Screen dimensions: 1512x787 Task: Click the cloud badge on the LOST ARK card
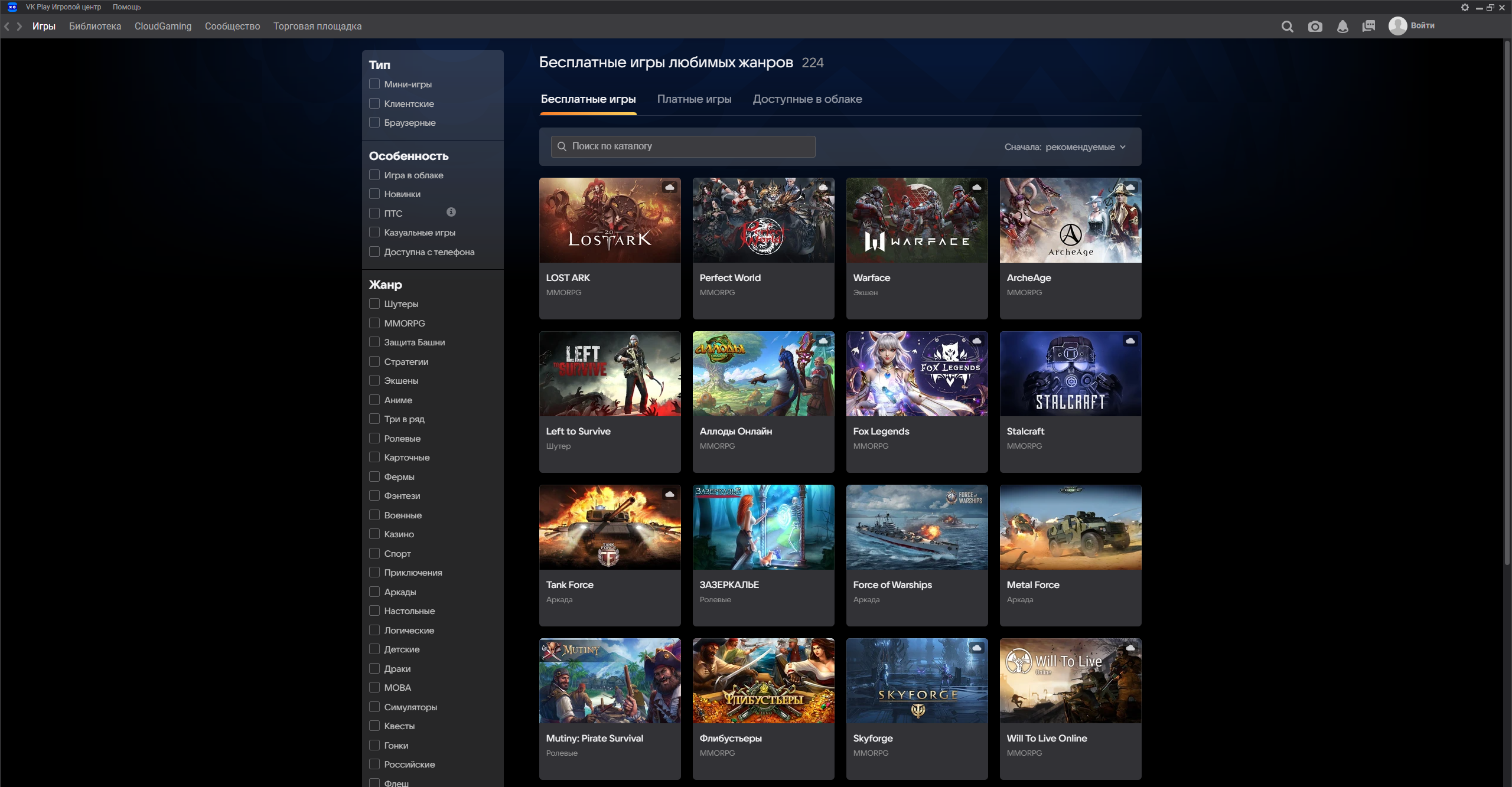669,187
